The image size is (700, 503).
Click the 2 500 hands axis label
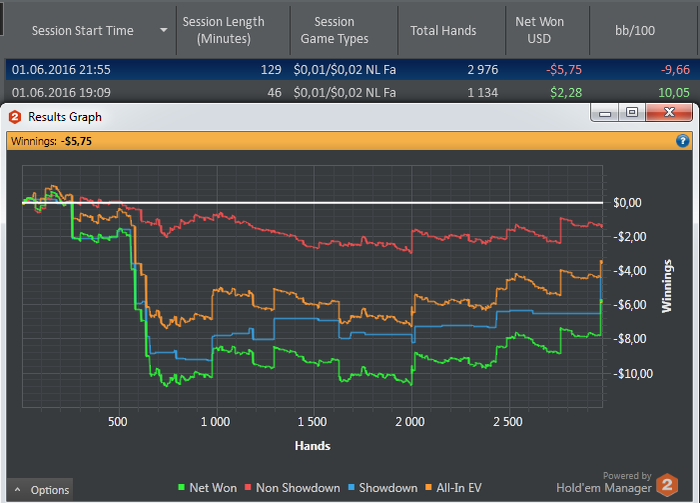tap(508, 422)
